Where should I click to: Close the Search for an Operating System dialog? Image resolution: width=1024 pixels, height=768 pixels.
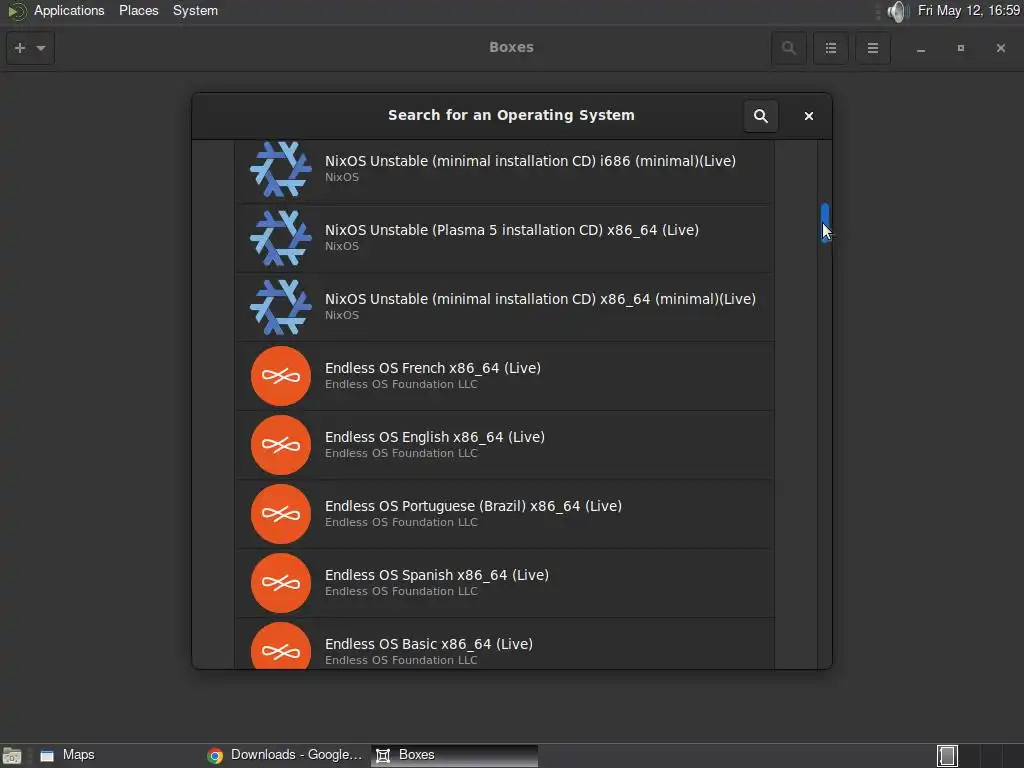click(x=808, y=116)
